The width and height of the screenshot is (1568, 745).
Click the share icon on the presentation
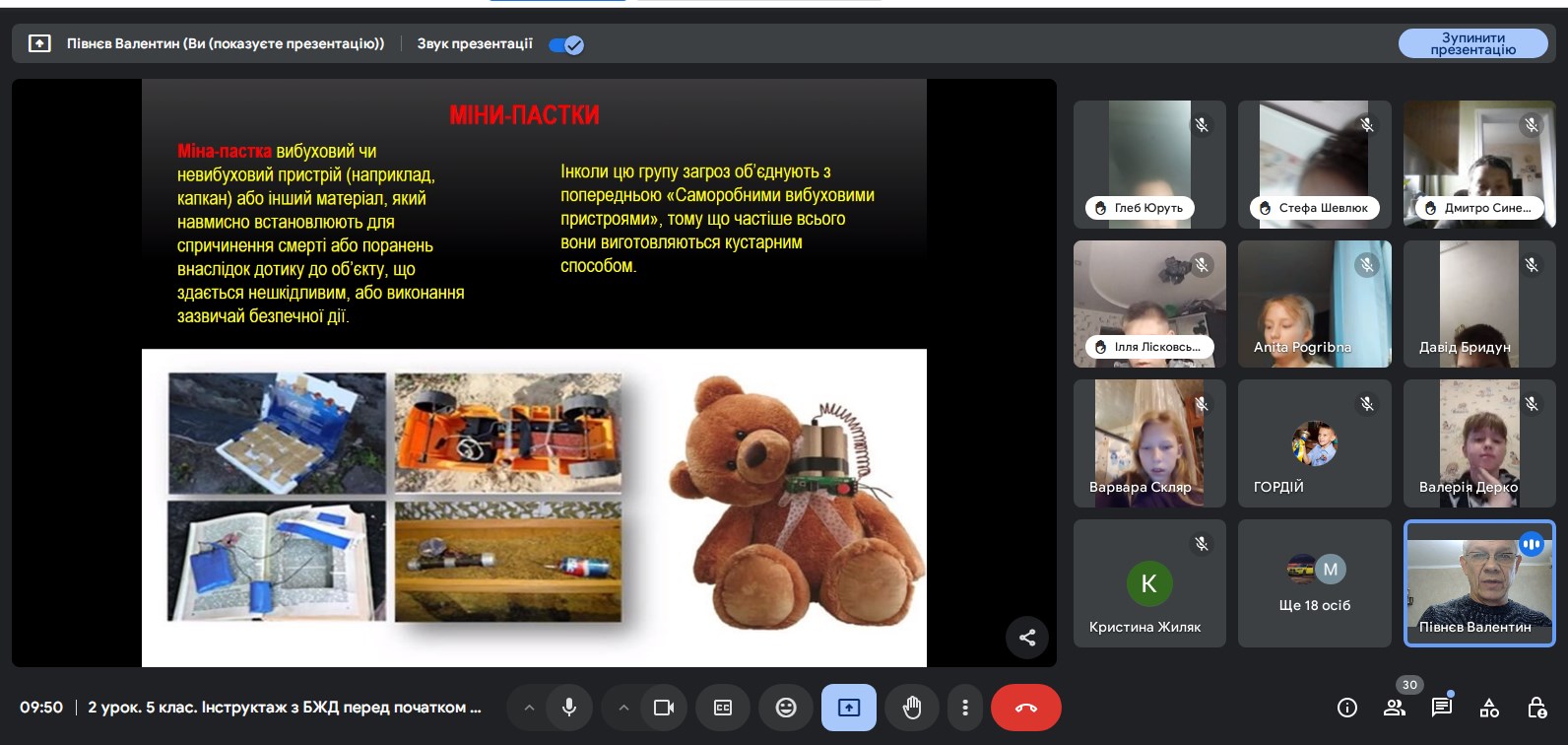pyautogui.click(x=1027, y=638)
